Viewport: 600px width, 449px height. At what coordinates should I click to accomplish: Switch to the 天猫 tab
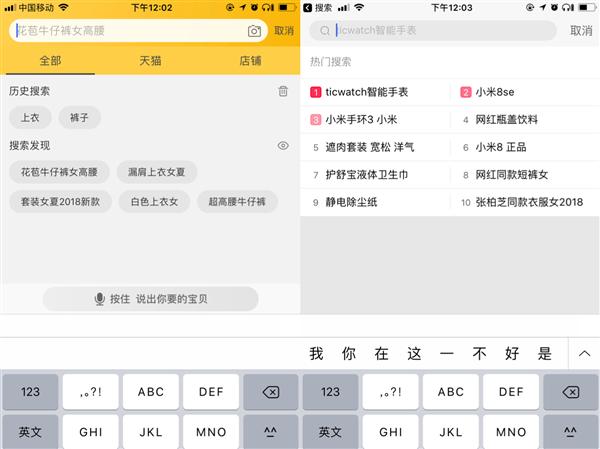150,61
